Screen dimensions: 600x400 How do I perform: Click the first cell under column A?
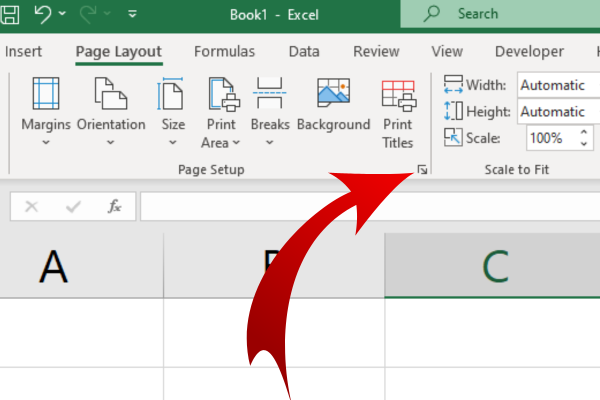pos(82,333)
